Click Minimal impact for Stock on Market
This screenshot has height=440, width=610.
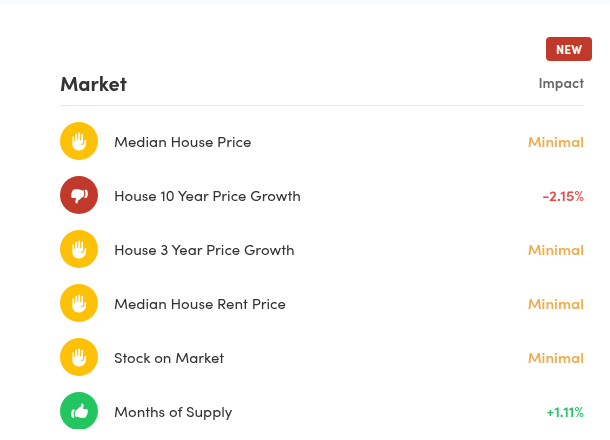point(556,358)
